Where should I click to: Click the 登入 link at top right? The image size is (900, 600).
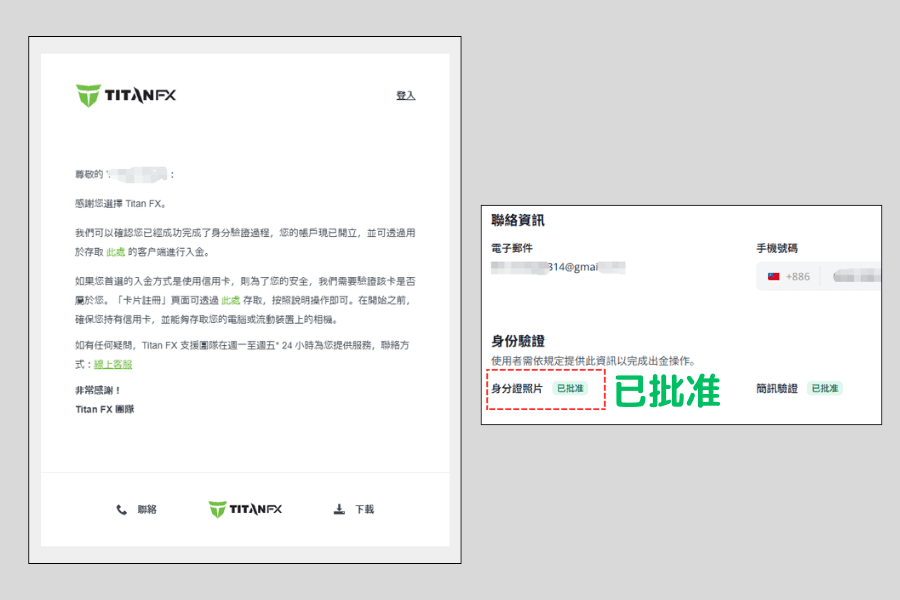[x=405, y=93]
